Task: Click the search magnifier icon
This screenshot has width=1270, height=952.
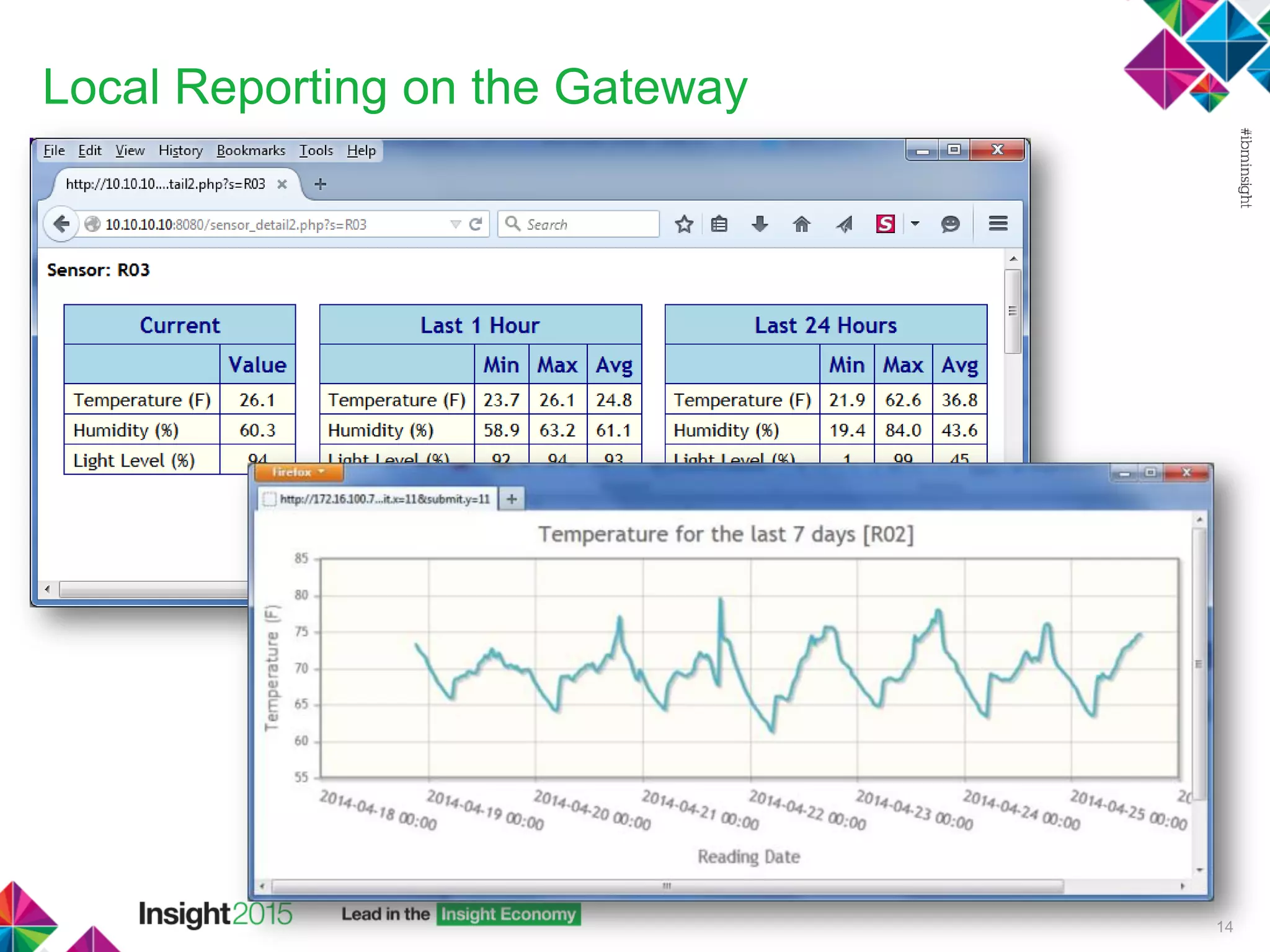Action: (512, 224)
